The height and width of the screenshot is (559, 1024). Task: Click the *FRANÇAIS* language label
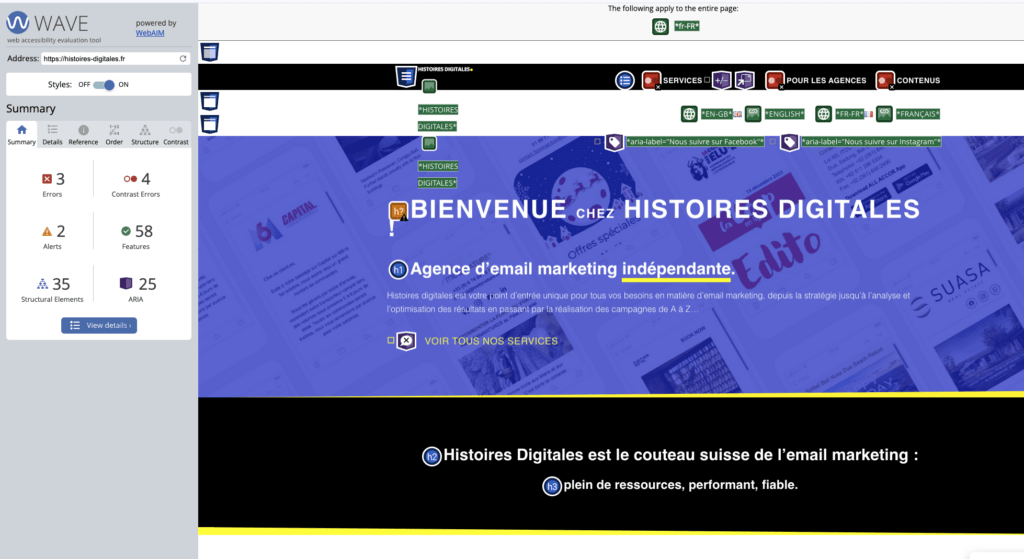click(x=918, y=114)
